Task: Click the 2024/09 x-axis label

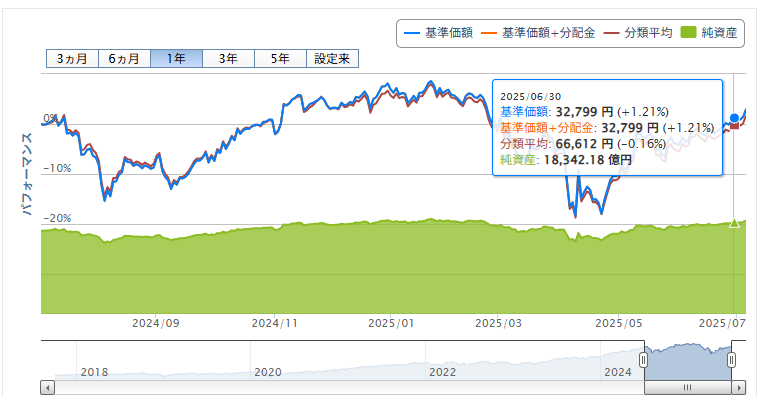Action: tap(156, 323)
